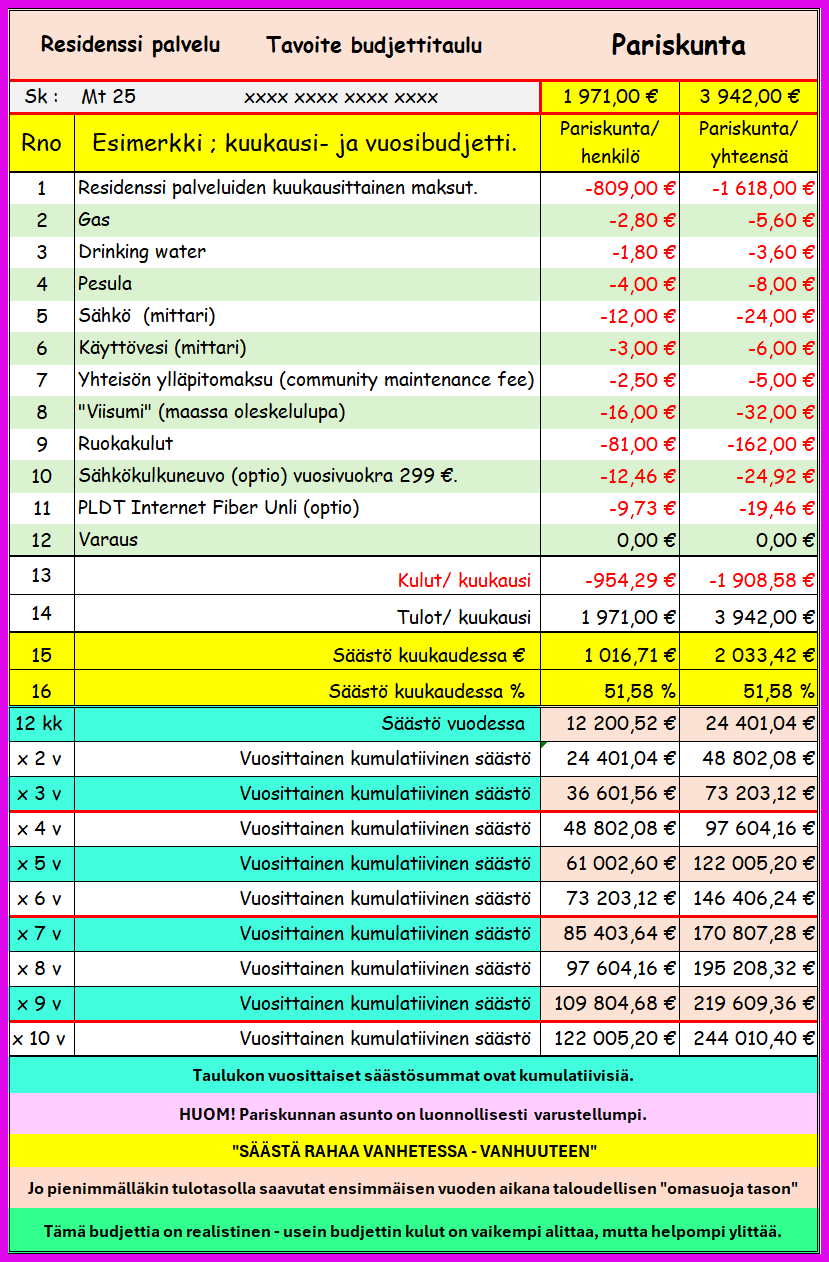Click the 'Rno' column header
The height and width of the screenshot is (1262, 829).
pyautogui.click(x=42, y=143)
